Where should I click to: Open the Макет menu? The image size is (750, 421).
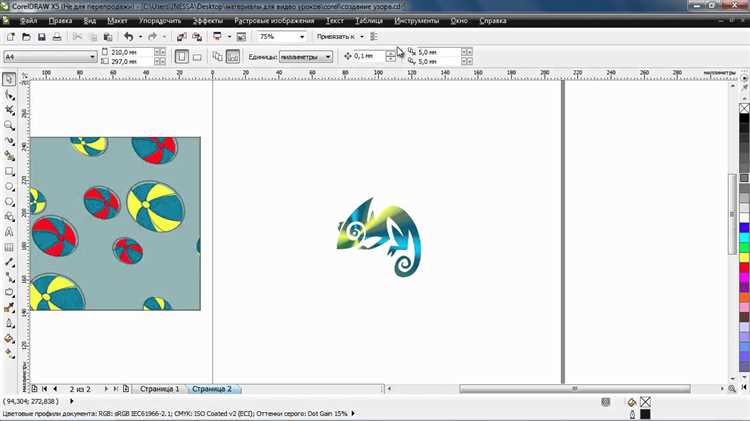point(117,21)
